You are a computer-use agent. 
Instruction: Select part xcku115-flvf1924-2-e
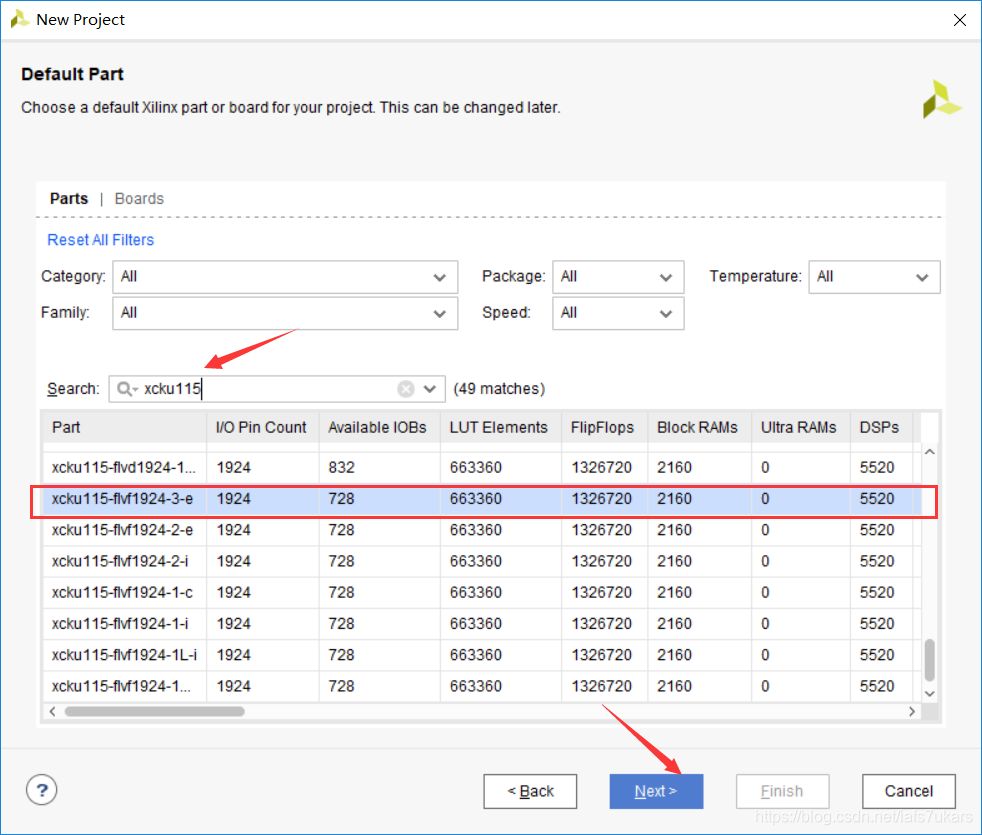482,531
